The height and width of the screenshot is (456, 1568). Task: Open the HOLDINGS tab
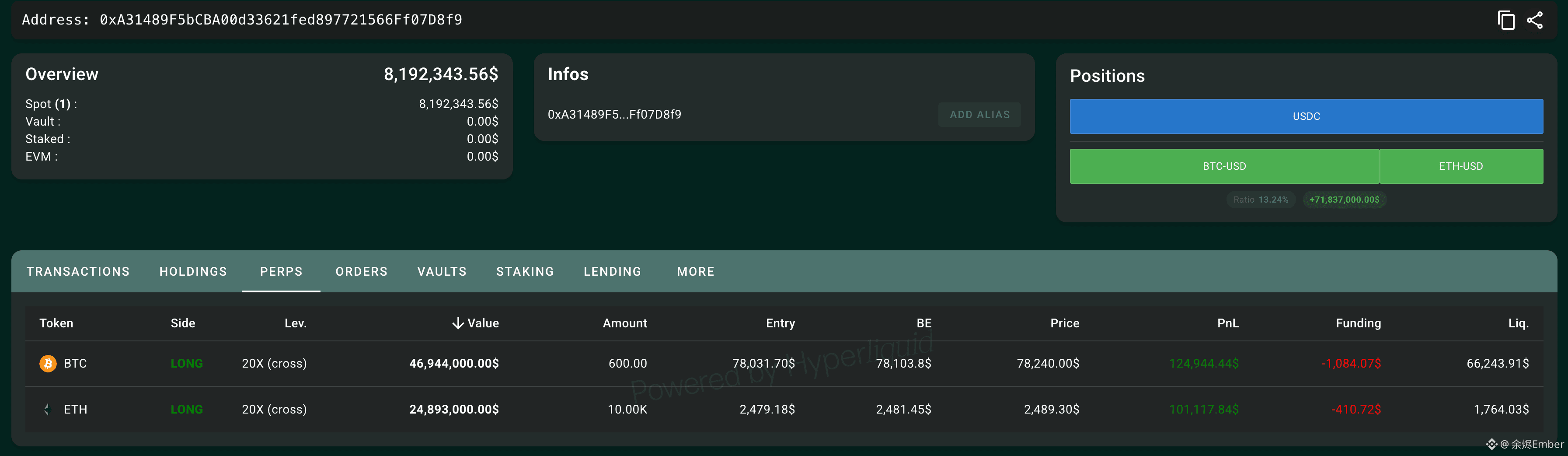coord(193,271)
